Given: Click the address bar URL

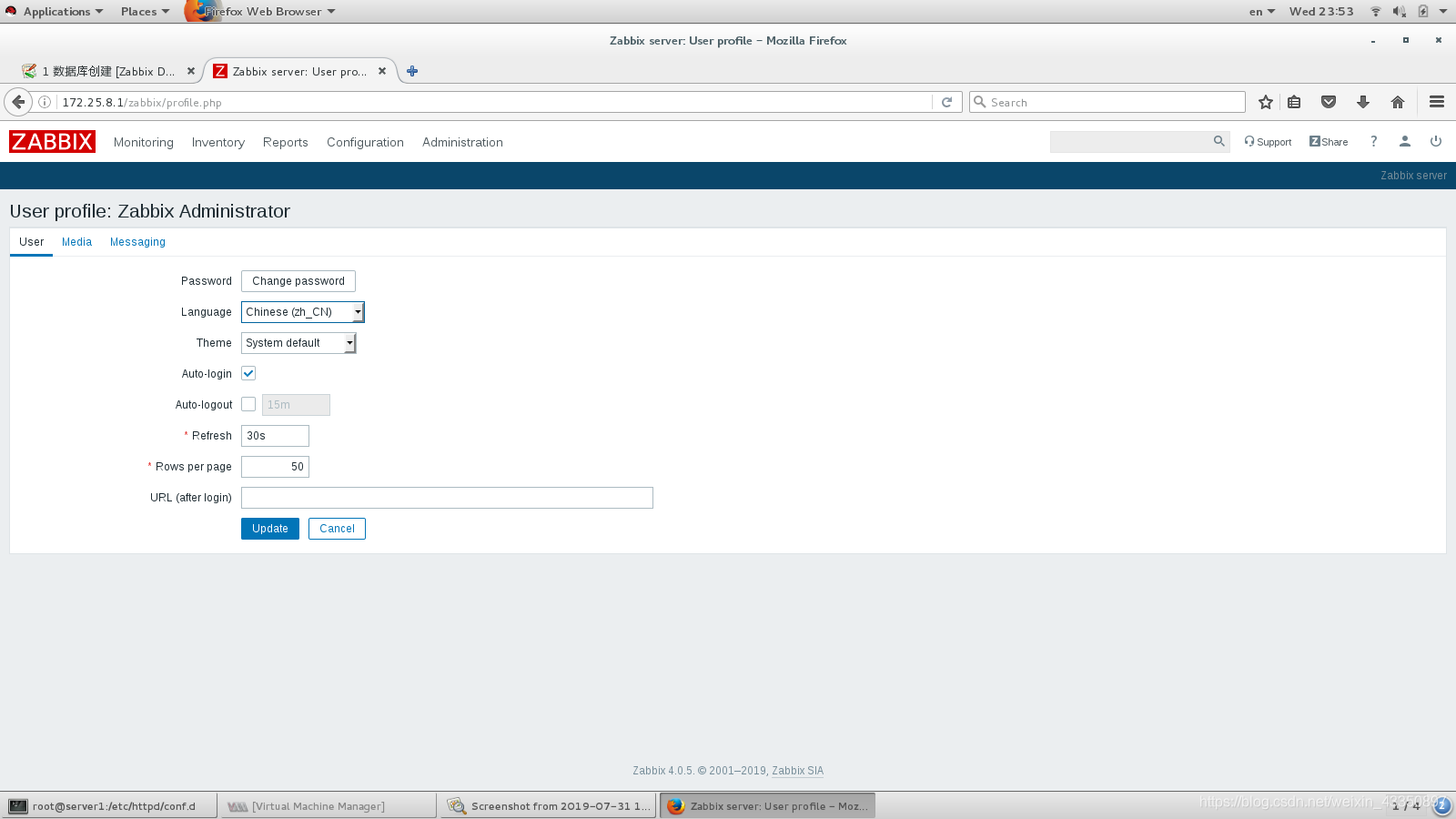Looking at the screenshot, I should tap(142, 103).
